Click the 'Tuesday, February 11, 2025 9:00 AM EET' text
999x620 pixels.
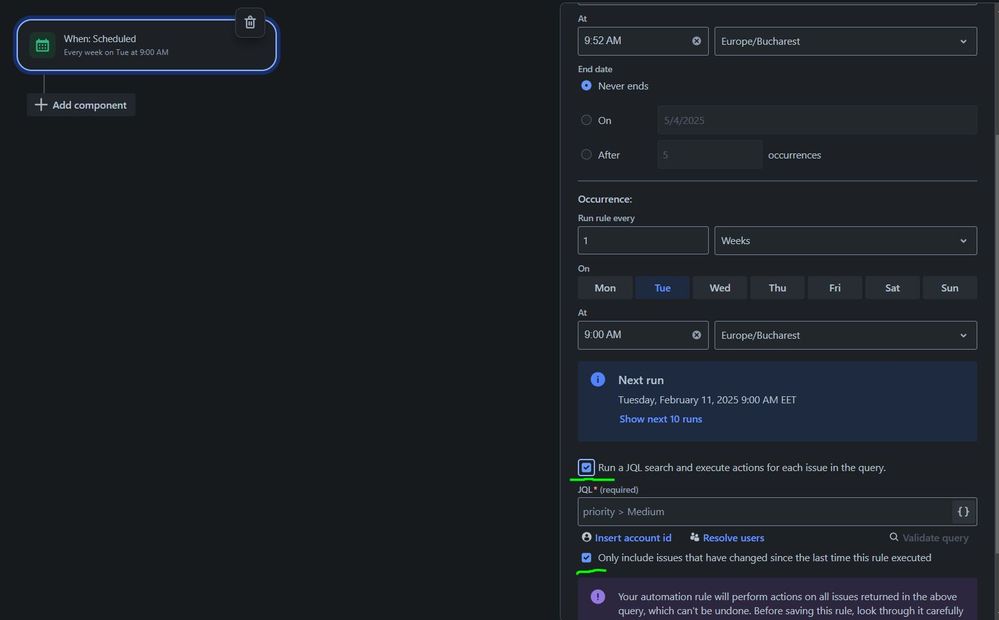pos(707,400)
